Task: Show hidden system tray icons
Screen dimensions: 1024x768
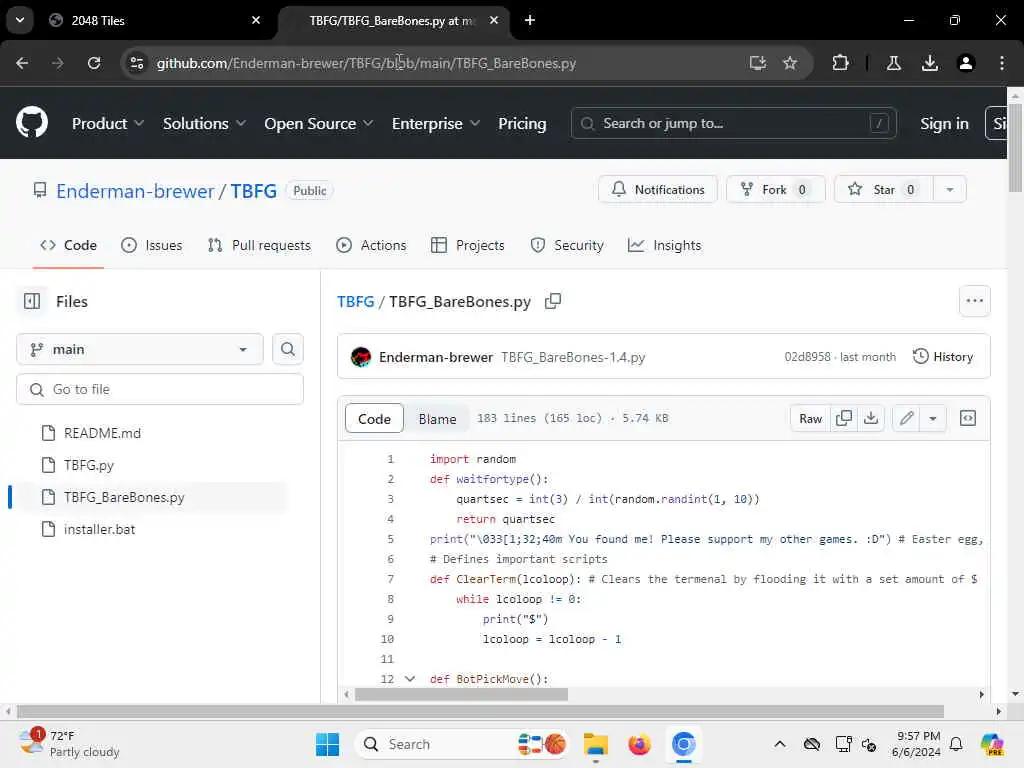Action: pyautogui.click(x=780, y=744)
